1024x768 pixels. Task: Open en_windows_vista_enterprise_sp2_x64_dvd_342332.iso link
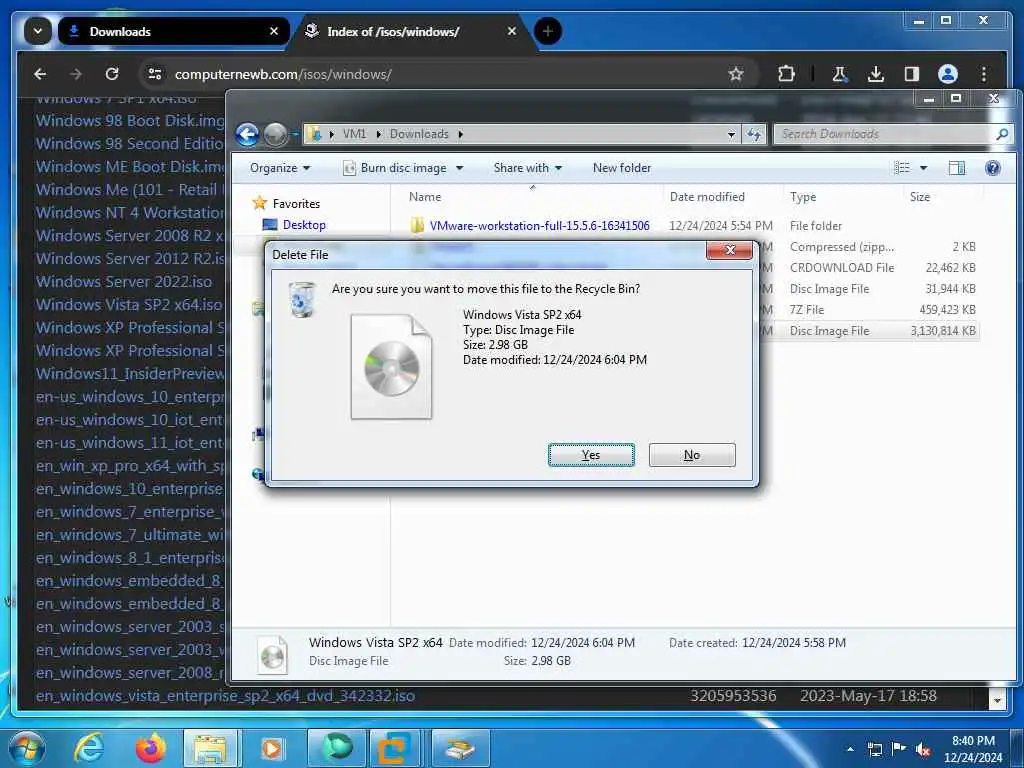click(225, 696)
